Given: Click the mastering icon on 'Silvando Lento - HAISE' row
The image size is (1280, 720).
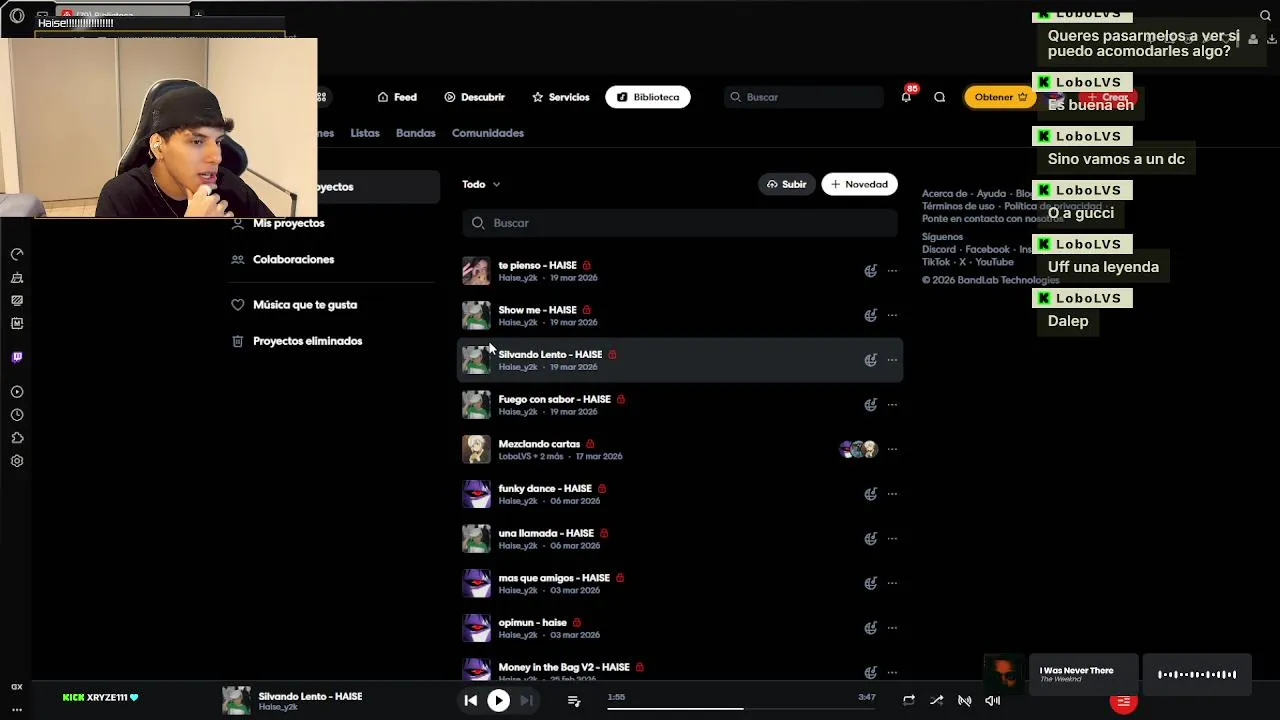Looking at the screenshot, I should pyautogui.click(x=870, y=360).
